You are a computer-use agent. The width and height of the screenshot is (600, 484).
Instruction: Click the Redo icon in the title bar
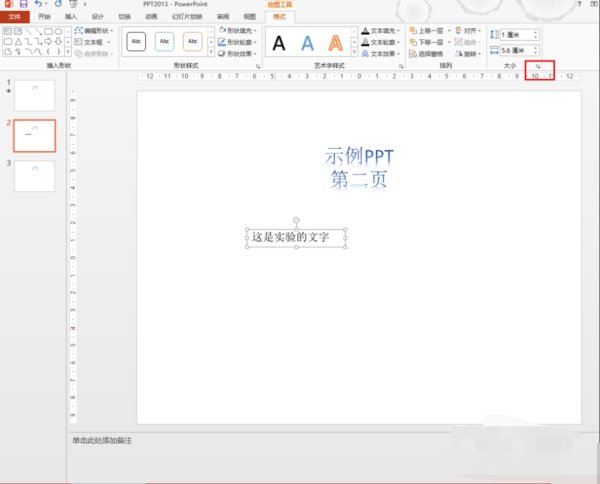tap(58, 4)
